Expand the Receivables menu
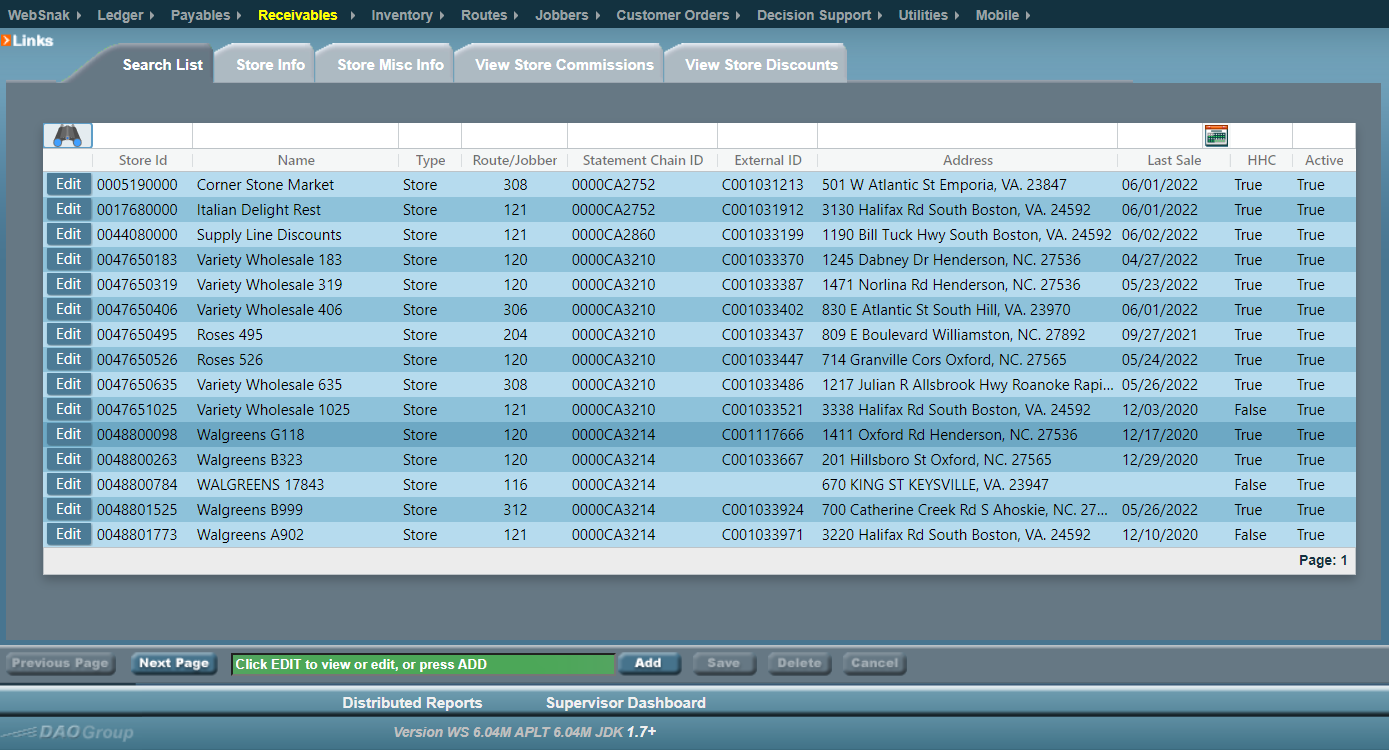This screenshot has height=750, width=1389. pos(297,15)
